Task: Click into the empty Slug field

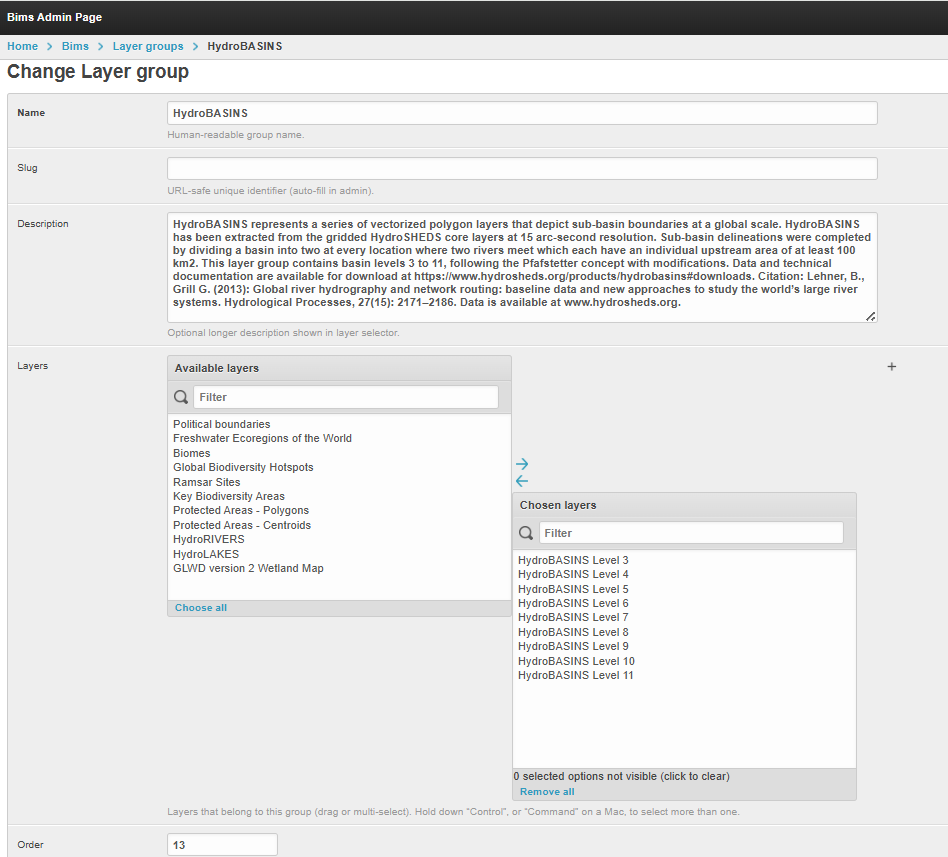Action: 522,168
